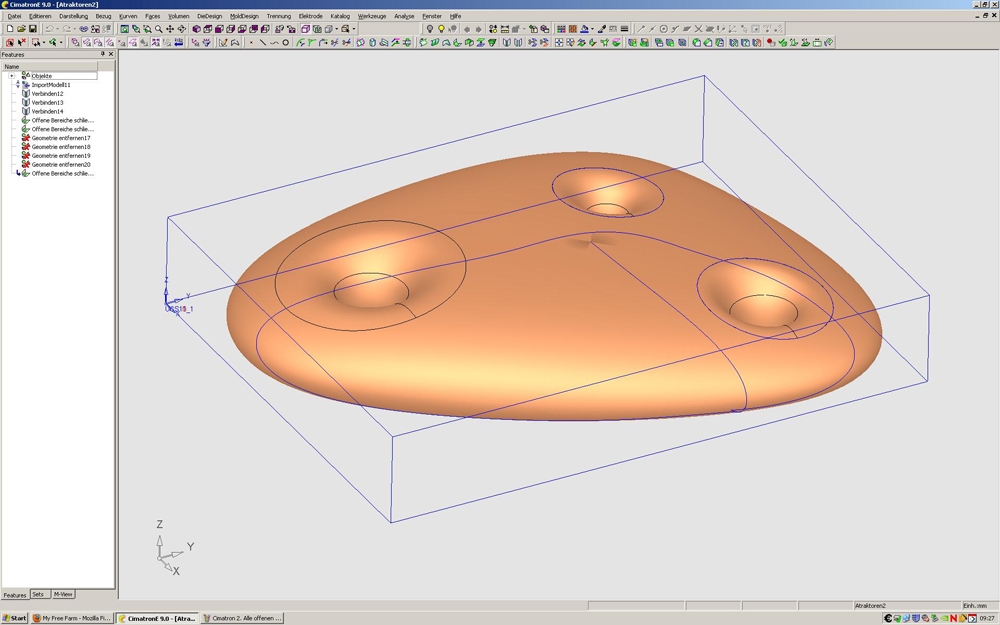
Task: Select the last Offene Bereiche schlie... feature
Action: (62, 173)
